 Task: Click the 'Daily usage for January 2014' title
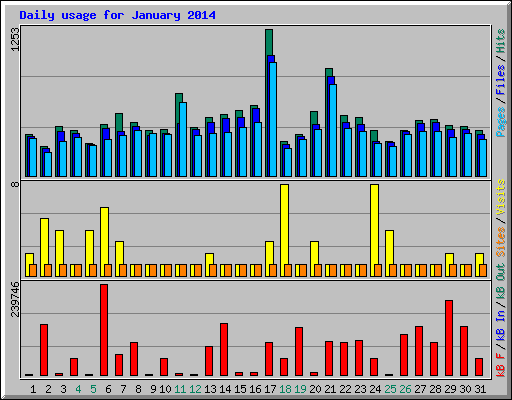point(117,15)
